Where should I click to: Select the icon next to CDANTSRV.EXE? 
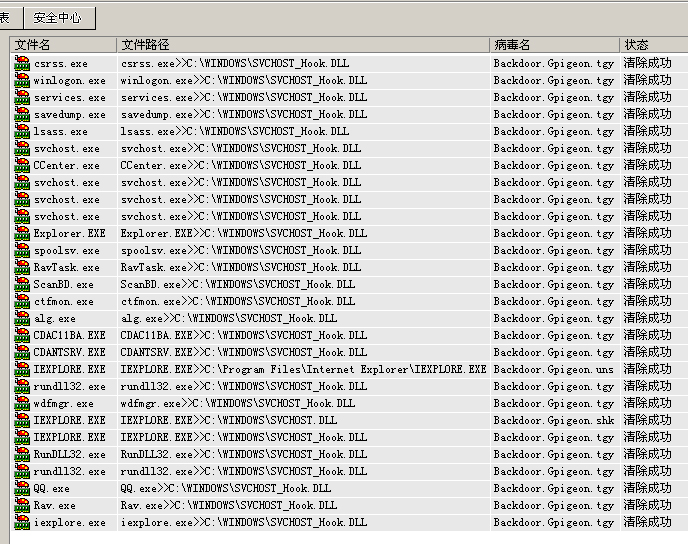(x=22, y=352)
